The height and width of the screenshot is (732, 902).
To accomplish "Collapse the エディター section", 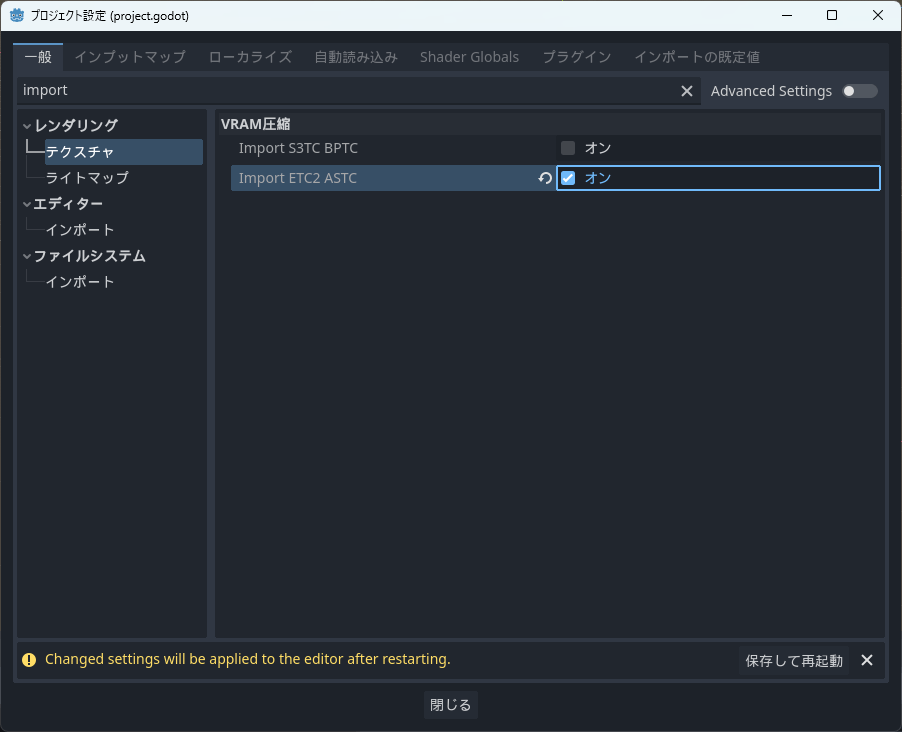I will 27,204.
